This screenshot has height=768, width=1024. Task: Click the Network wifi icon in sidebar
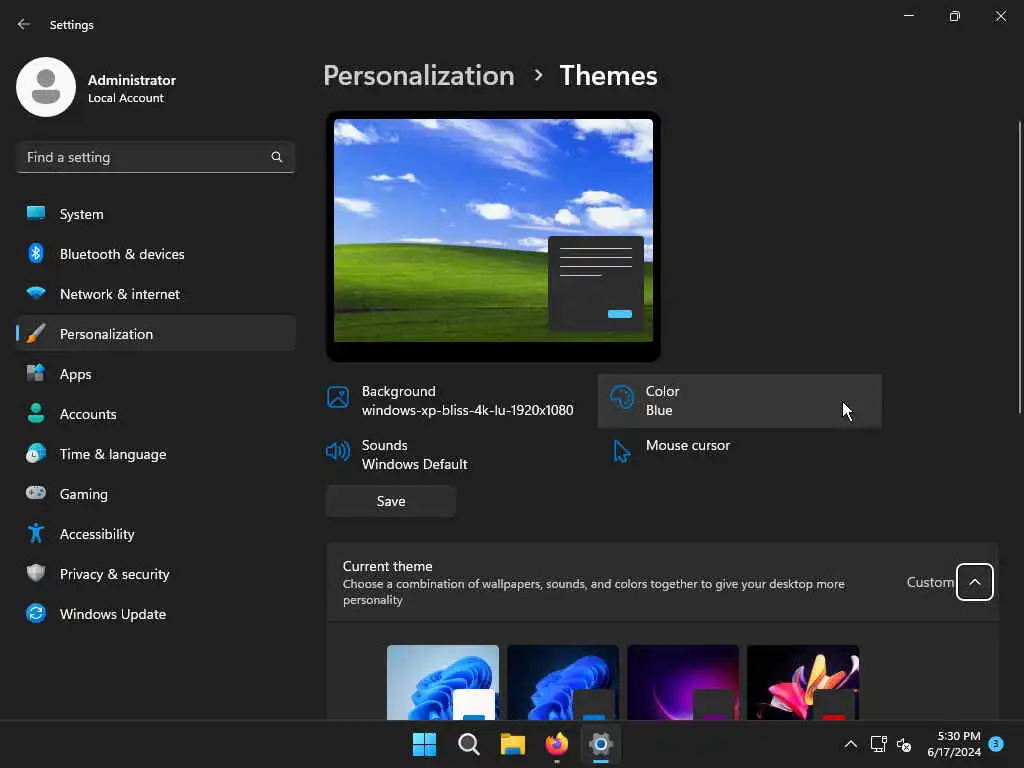point(36,293)
